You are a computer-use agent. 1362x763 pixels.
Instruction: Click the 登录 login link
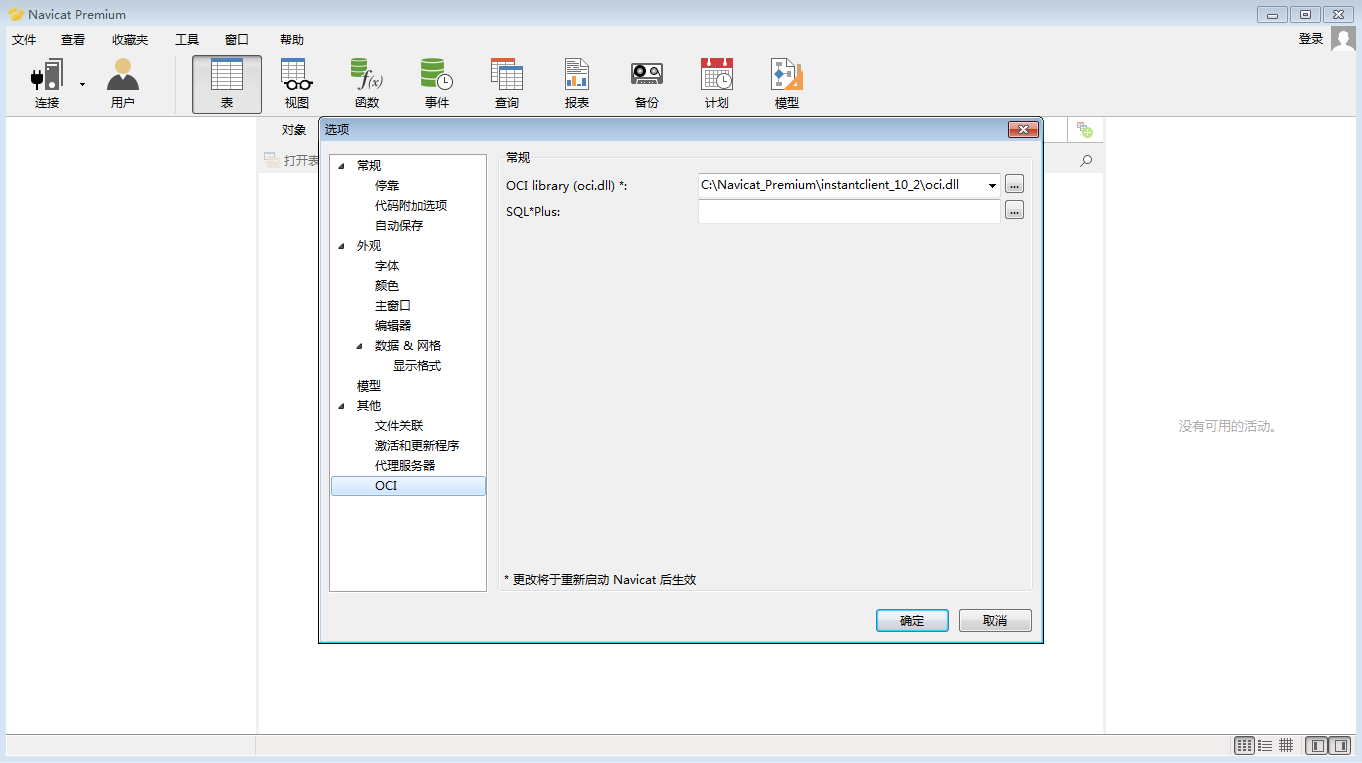click(1311, 39)
